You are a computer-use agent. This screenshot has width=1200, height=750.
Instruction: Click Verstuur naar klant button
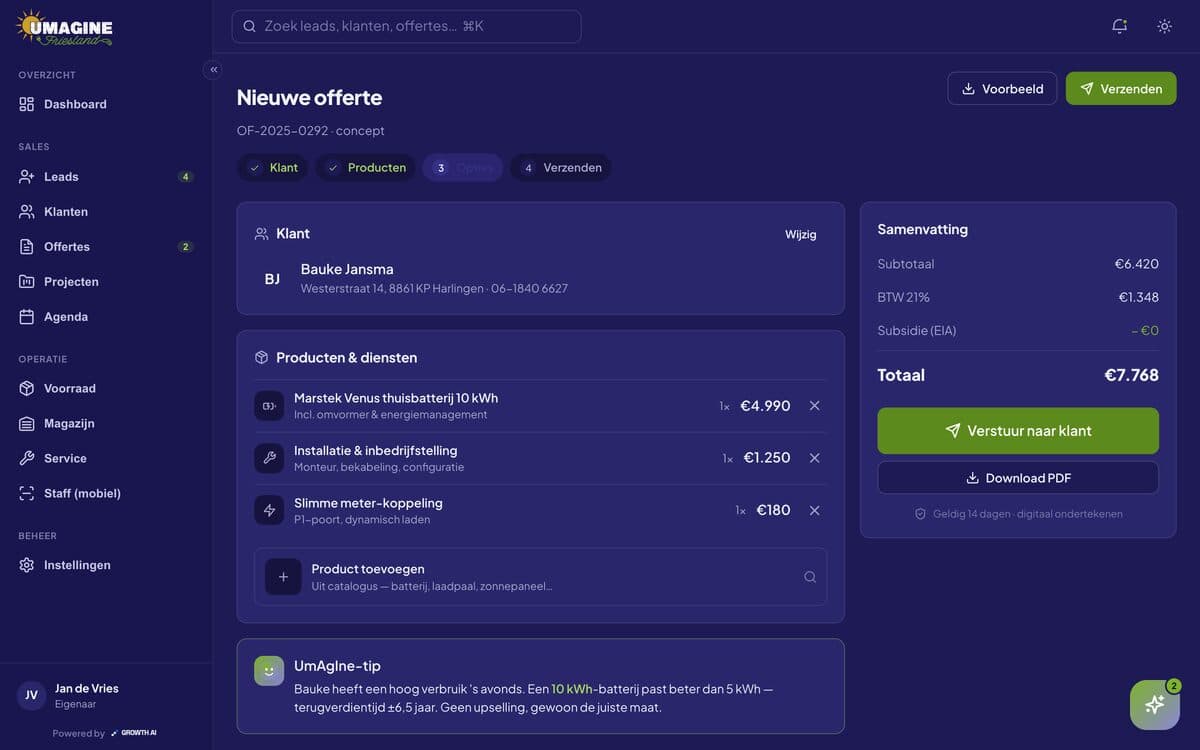click(1018, 431)
